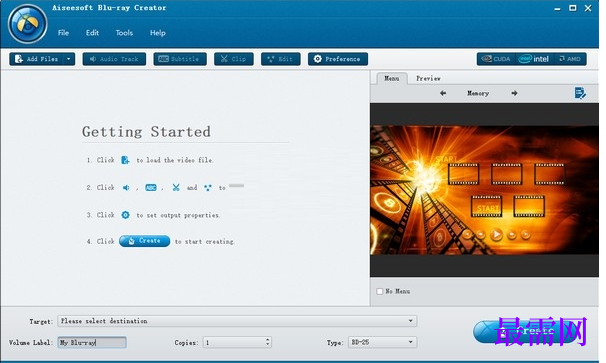Click the Intel acceleration indicator
Viewport: 606px width, 363px height.
click(534, 59)
